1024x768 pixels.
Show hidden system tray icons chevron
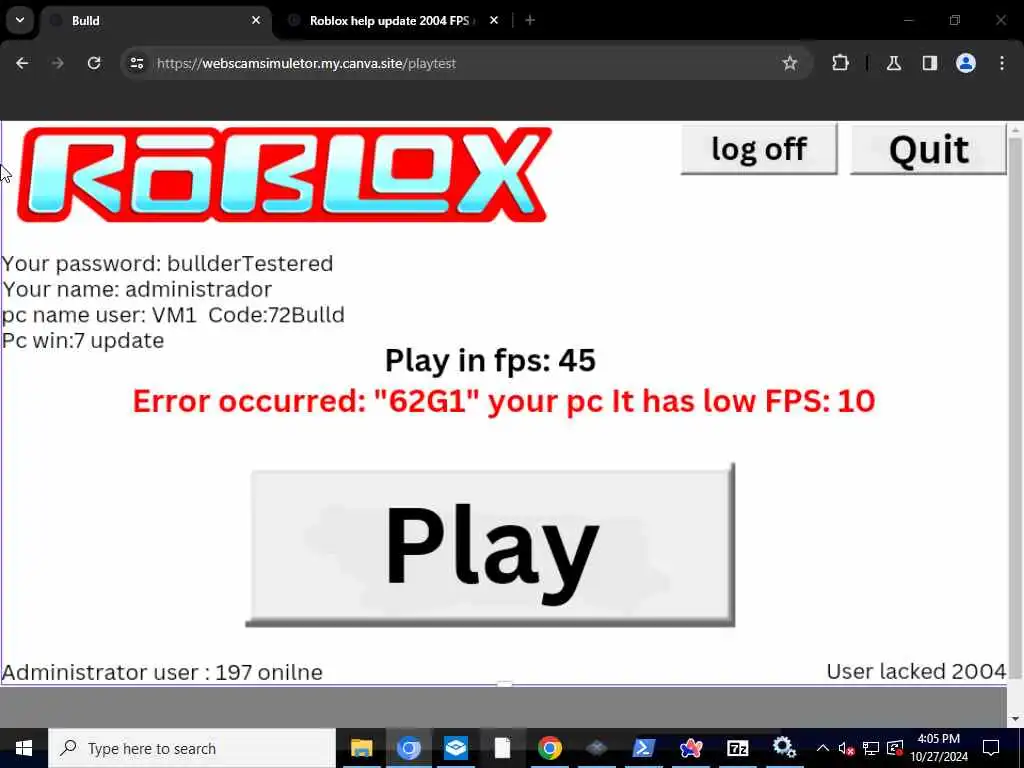tap(822, 748)
